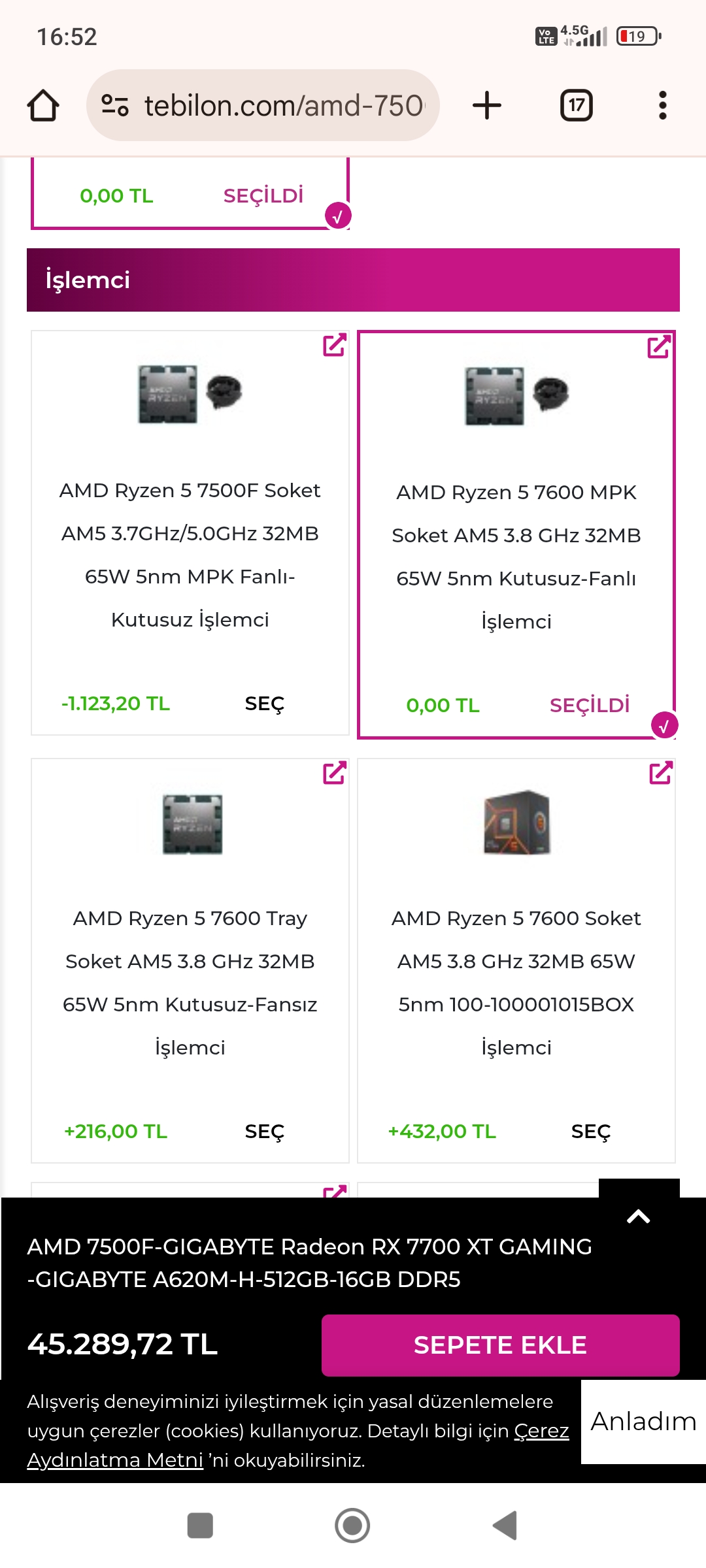This screenshot has width=706, height=1568.
Task: Open the Çerez Aydınlatma Metni link
Action: pos(115,1460)
